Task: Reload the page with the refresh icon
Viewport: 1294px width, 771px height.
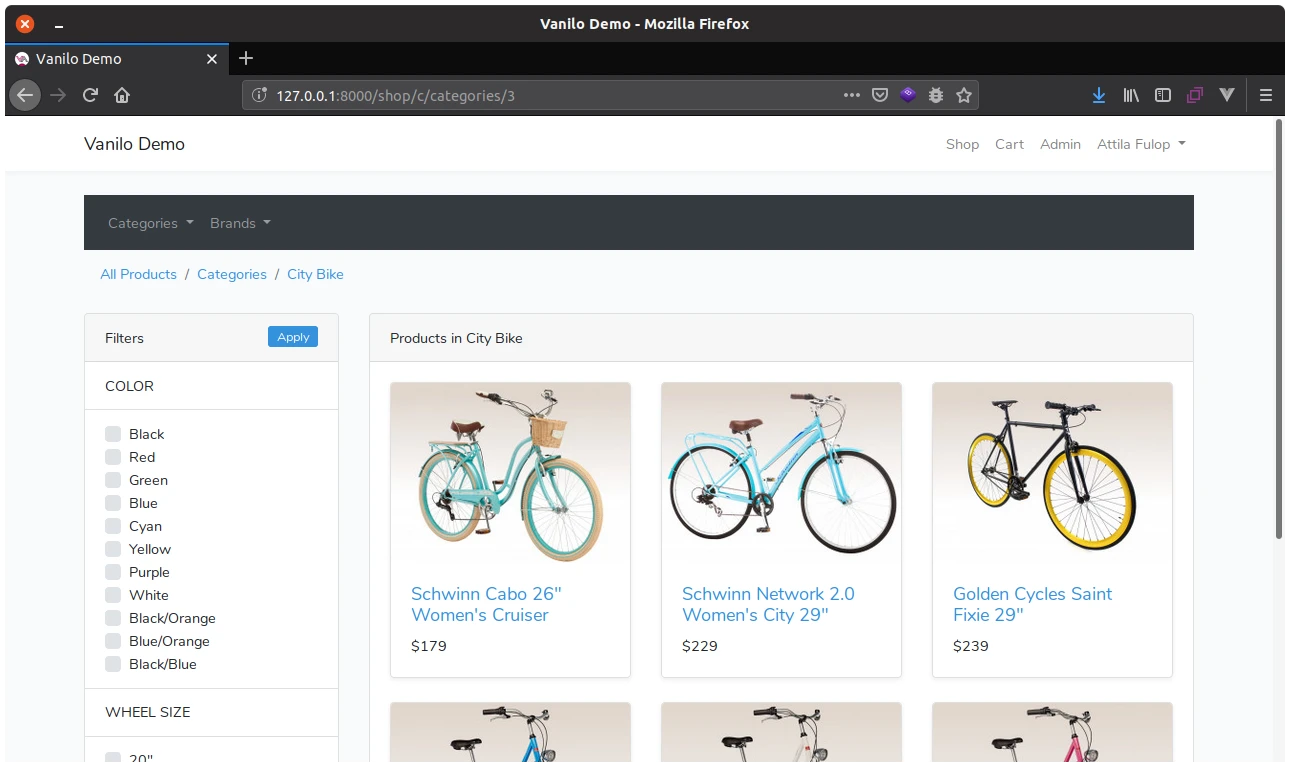Action: point(90,95)
